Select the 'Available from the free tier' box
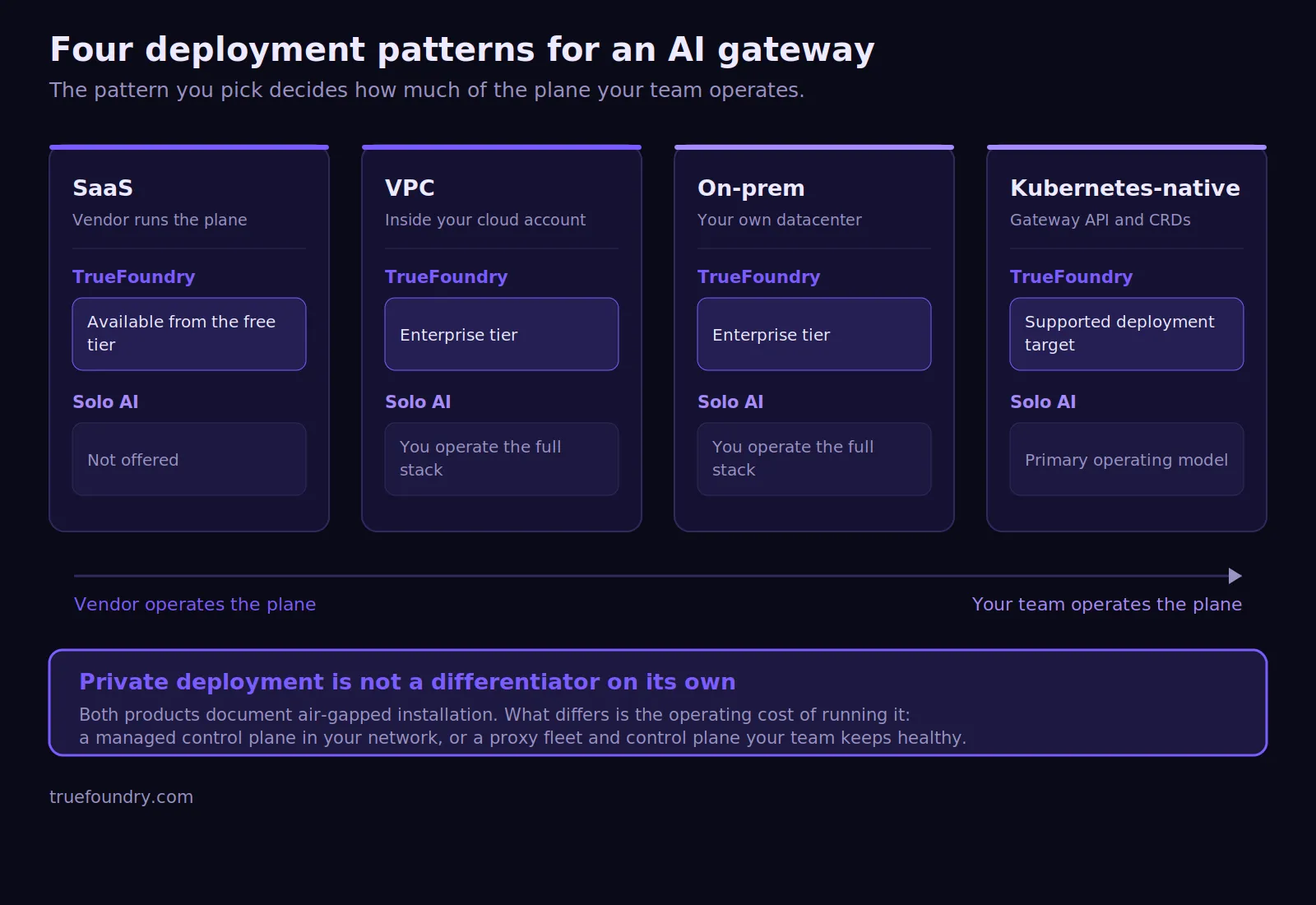 (189, 334)
